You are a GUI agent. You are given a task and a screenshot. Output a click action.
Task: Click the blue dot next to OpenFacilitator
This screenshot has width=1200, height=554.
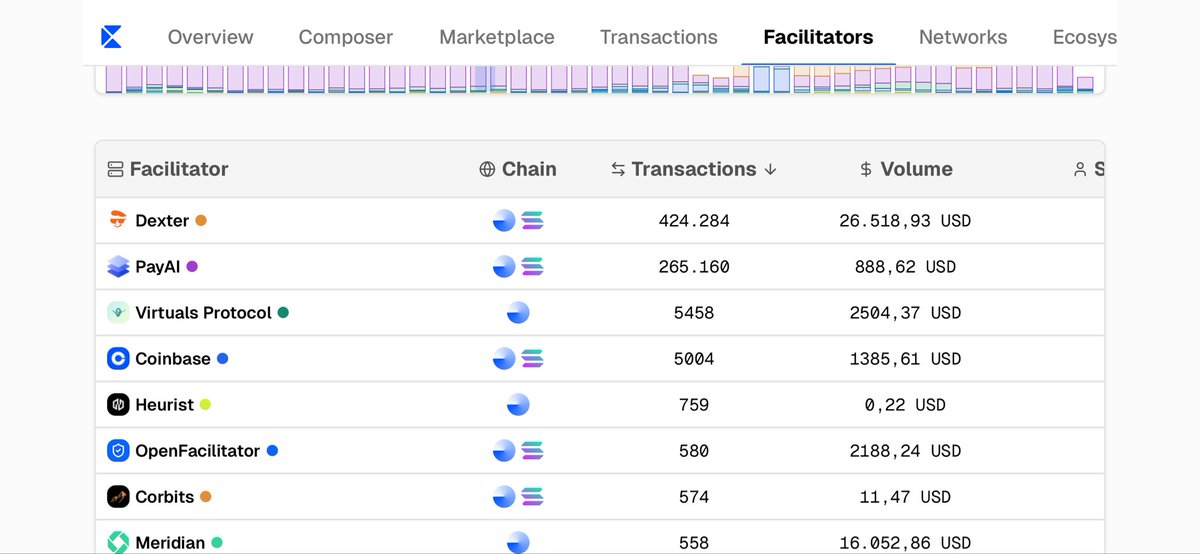(272, 451)
